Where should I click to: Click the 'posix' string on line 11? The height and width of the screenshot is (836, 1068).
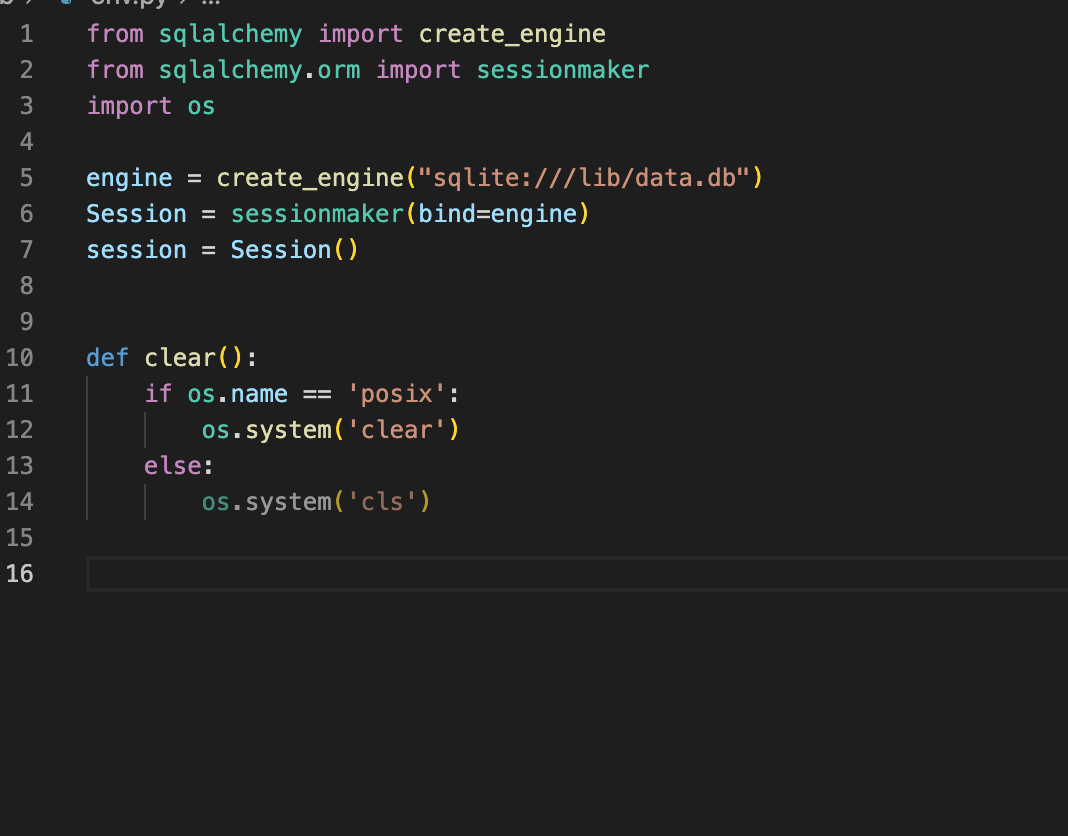point(396,394)
